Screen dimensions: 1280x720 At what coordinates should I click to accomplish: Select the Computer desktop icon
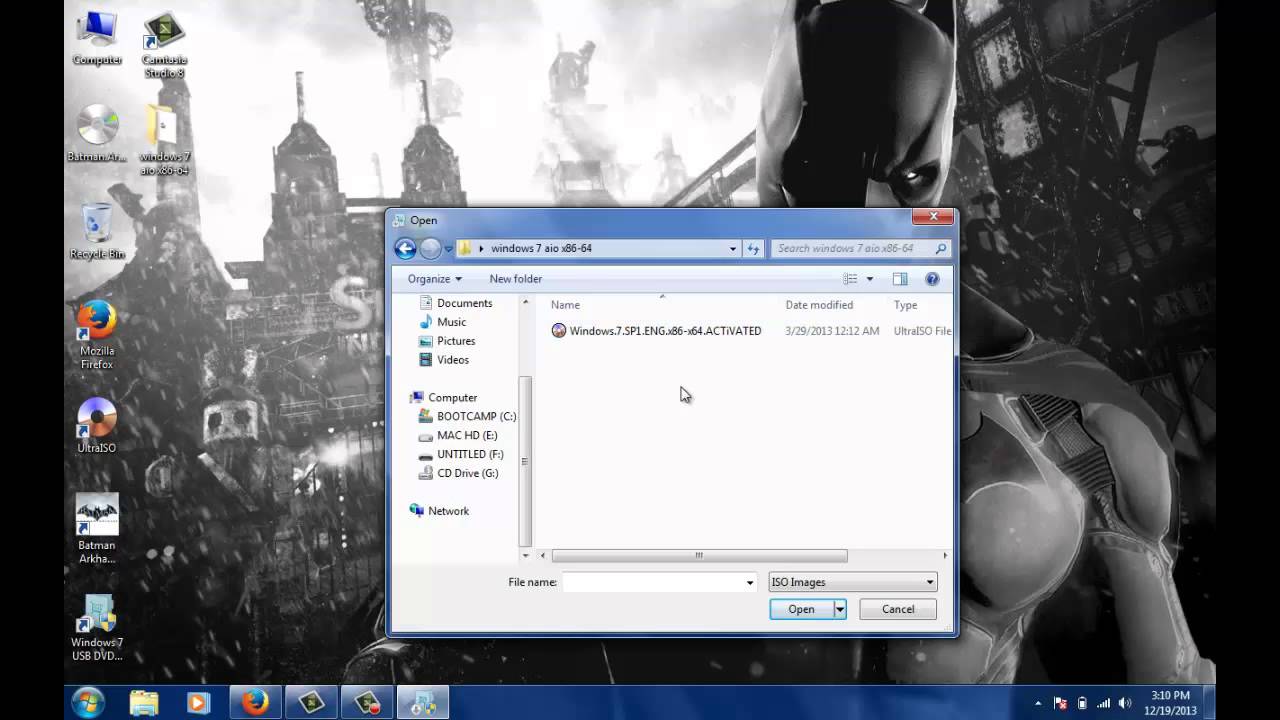tap(97, 39)
